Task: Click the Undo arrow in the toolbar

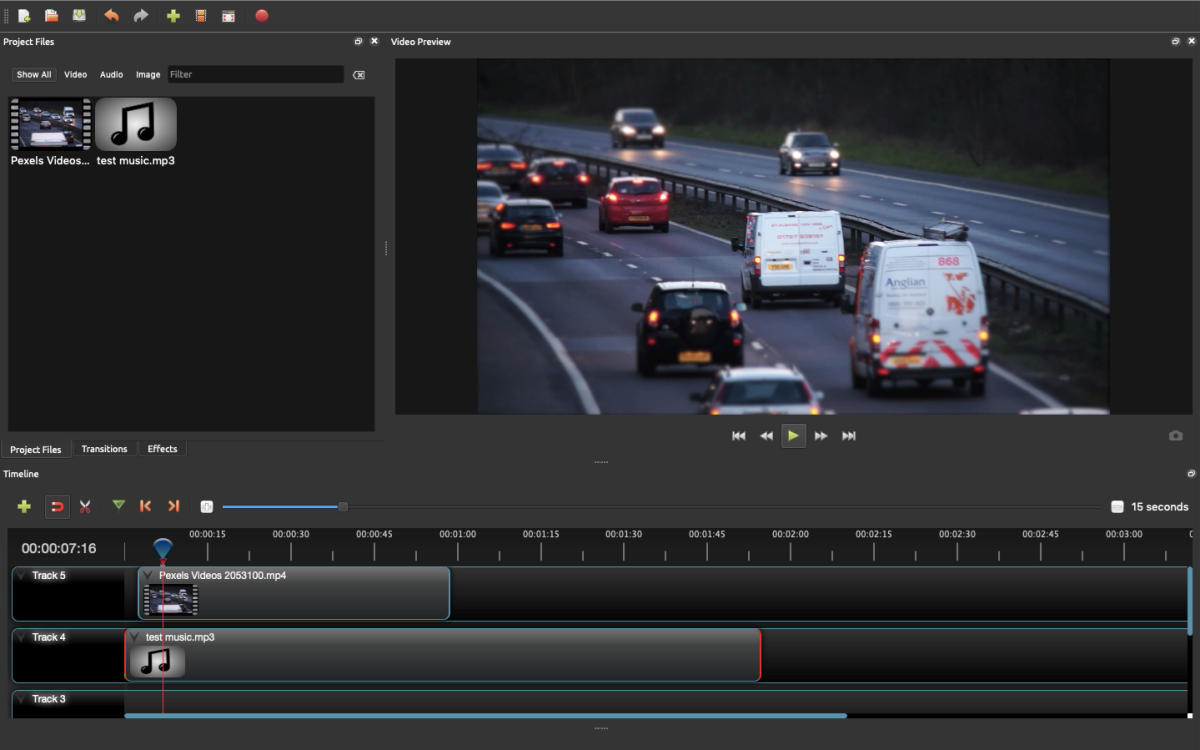Action: click(x=111, y=16)
